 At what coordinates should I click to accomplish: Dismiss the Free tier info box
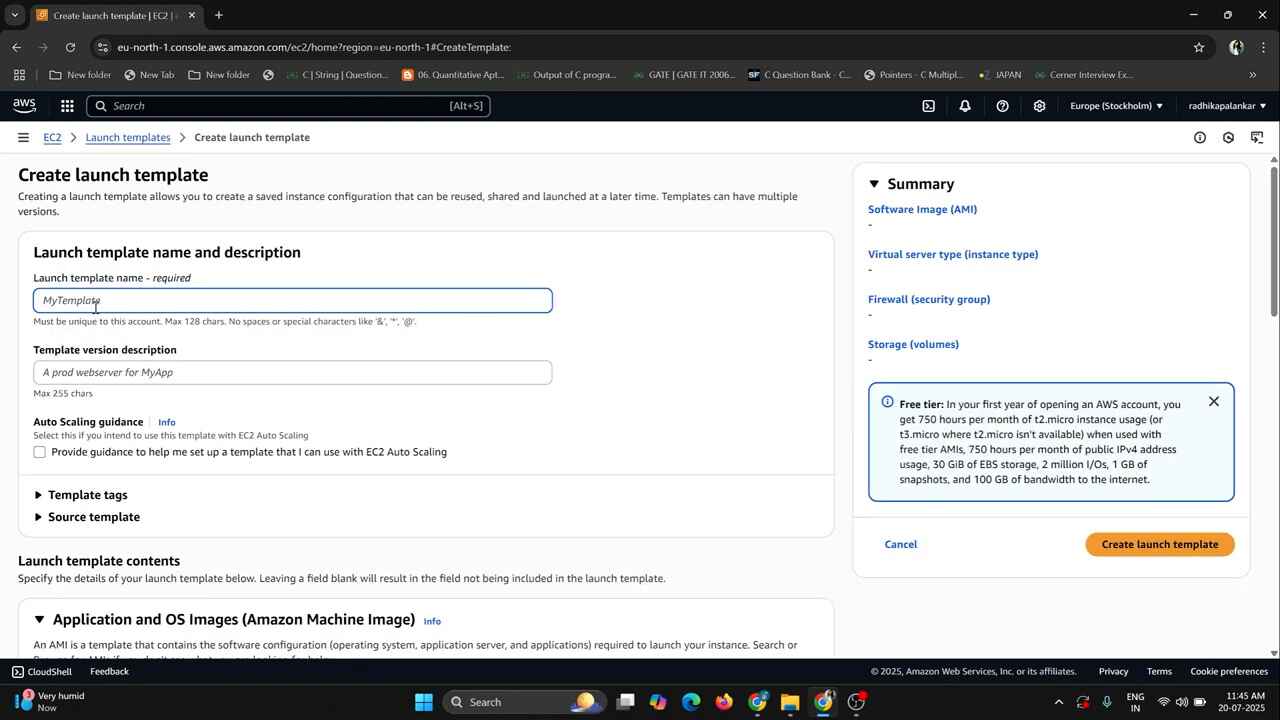[1214, 401]
